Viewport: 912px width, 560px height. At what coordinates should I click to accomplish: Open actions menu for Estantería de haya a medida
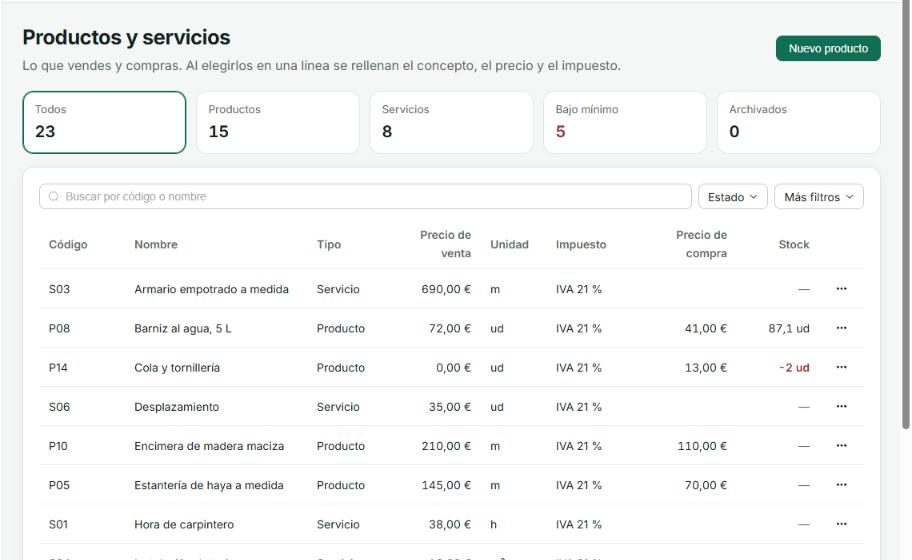coord(841,484)
